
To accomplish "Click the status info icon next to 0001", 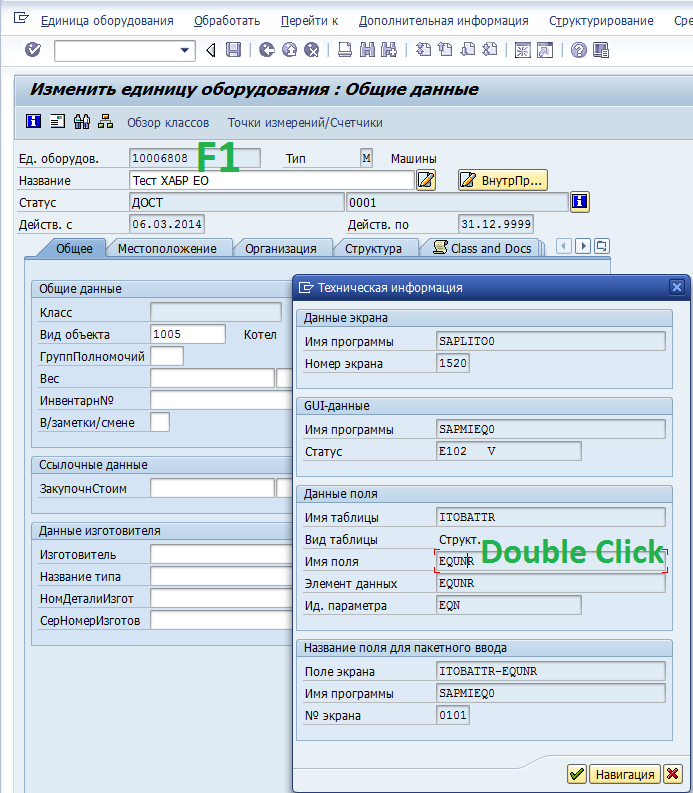I will click(x=580, y=202).
